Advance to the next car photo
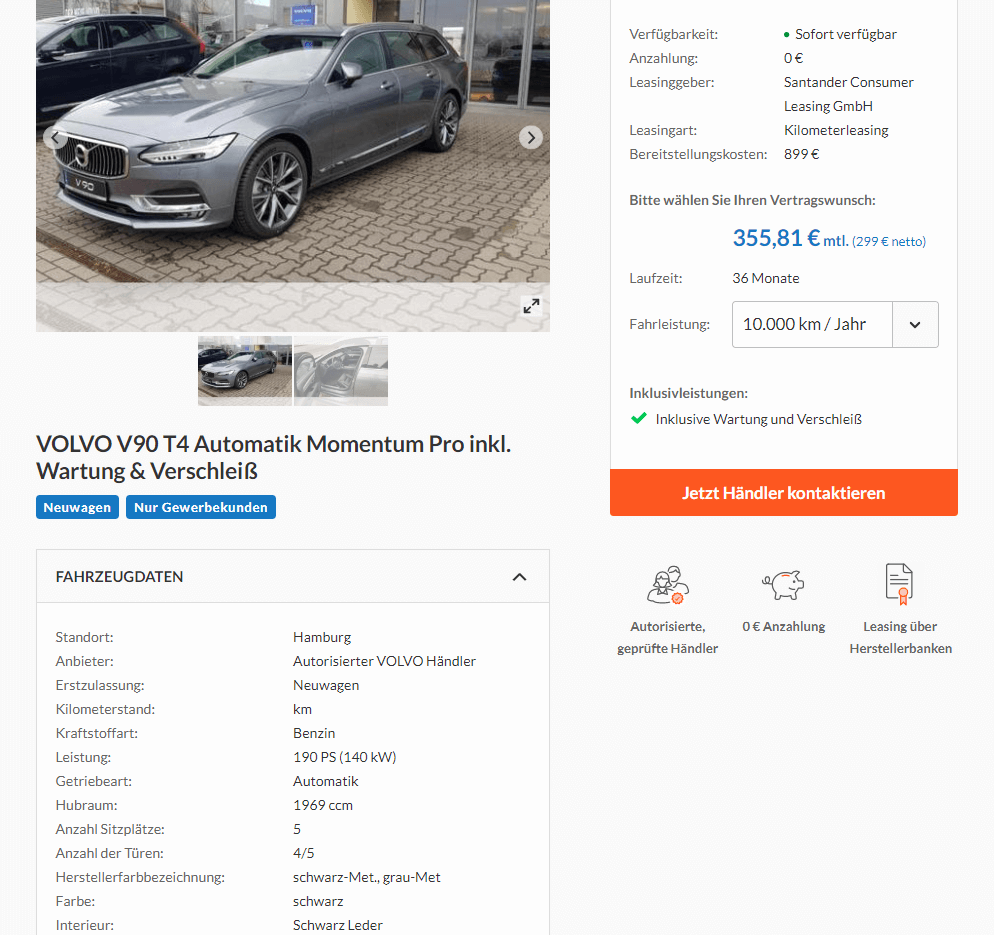Viewport: 994px width, 935px height. coord(531,138)
